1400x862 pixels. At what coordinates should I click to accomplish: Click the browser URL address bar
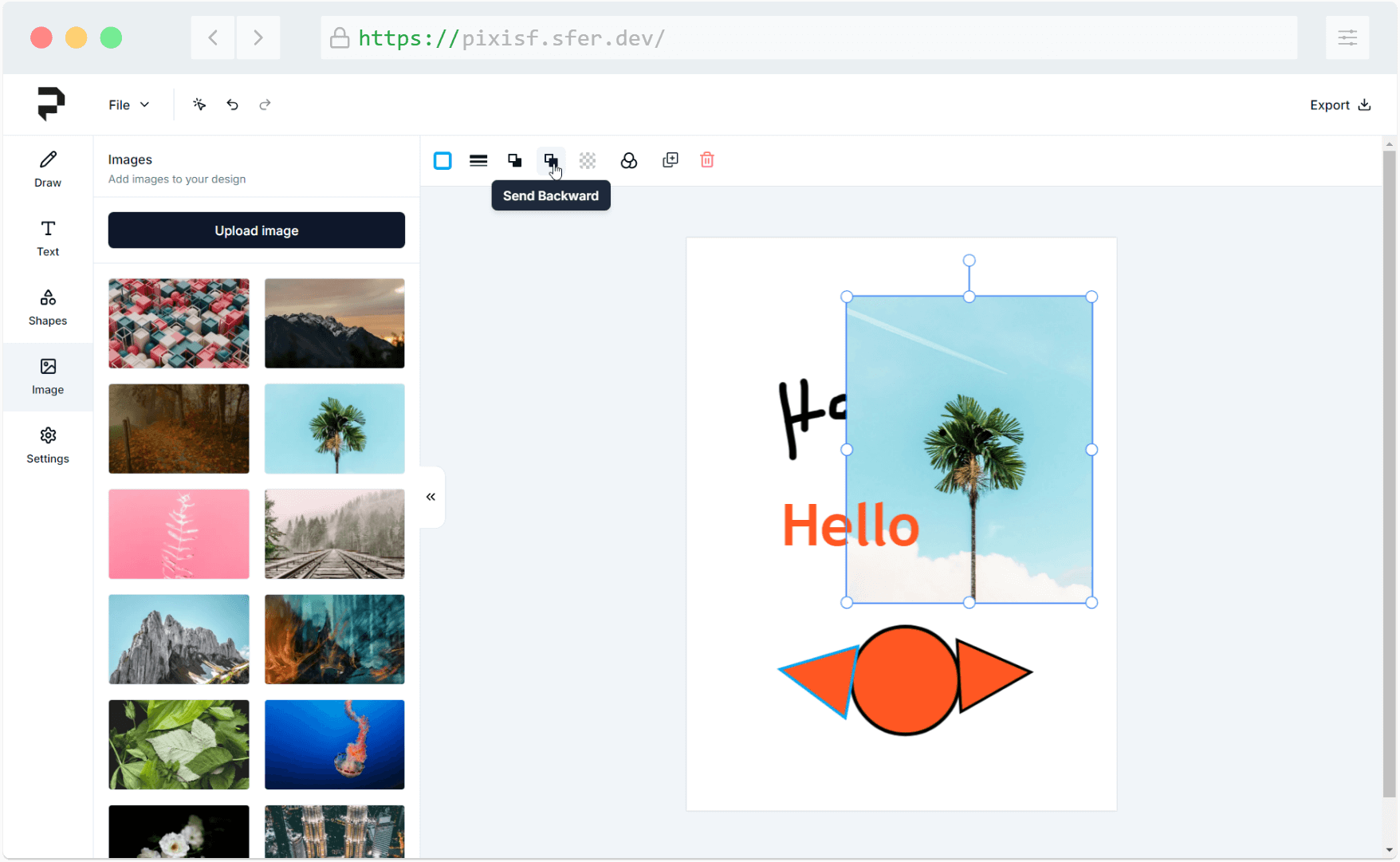coord(808,37)
